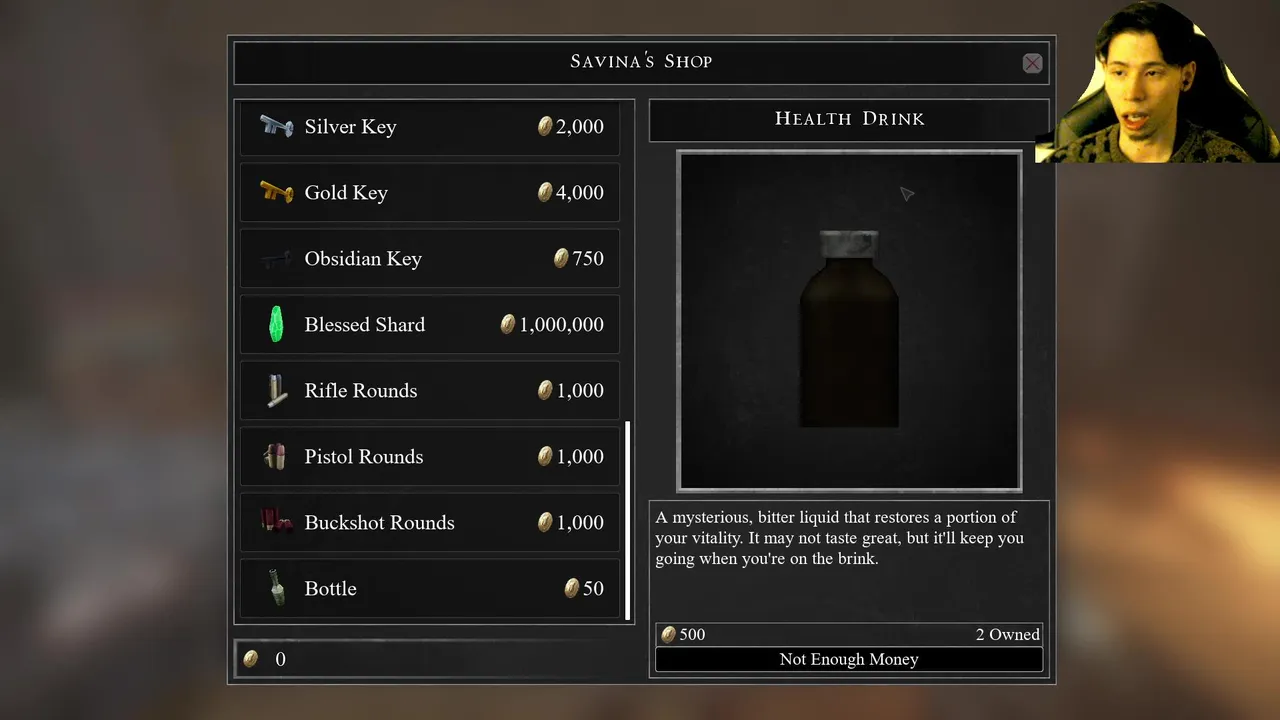Click the Silver Key icon
Viewport: 1280px width, 720px height.
tap(276, 126)
